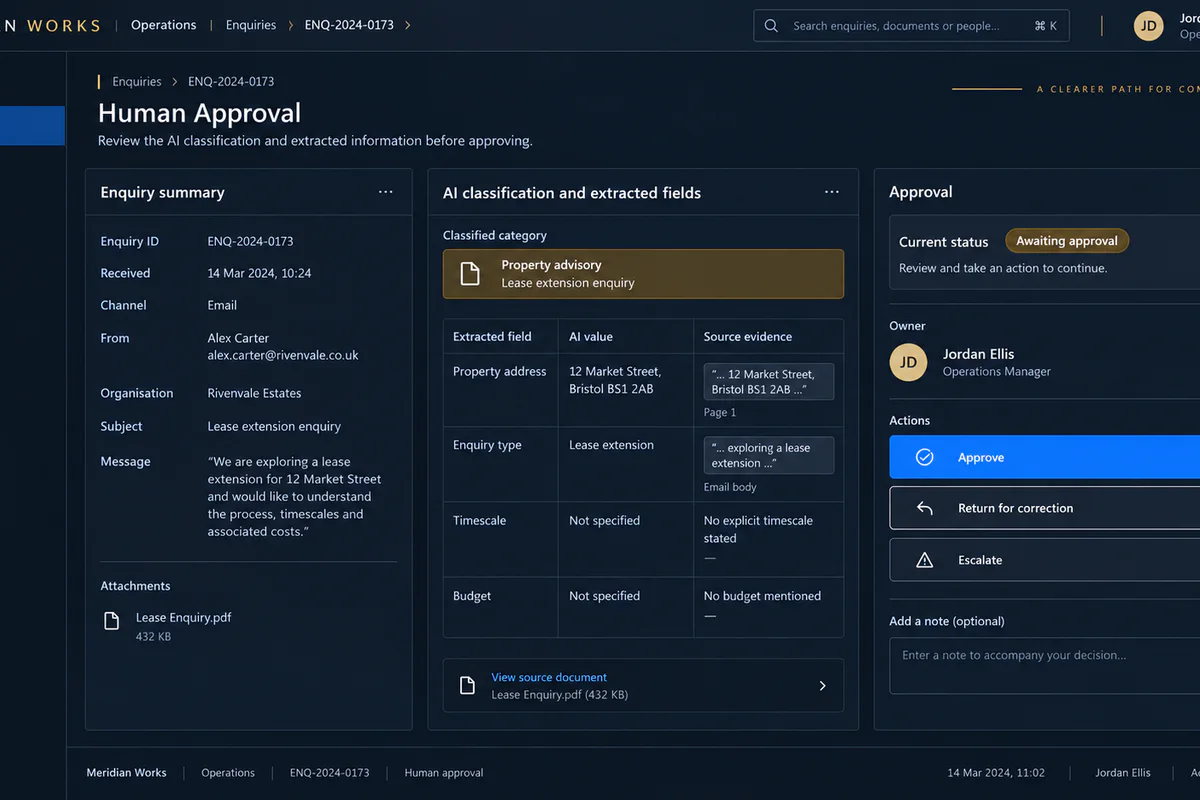Click the Awaiting approval status badge
The image size is (1200, 800).
[x=1067, y=241]
